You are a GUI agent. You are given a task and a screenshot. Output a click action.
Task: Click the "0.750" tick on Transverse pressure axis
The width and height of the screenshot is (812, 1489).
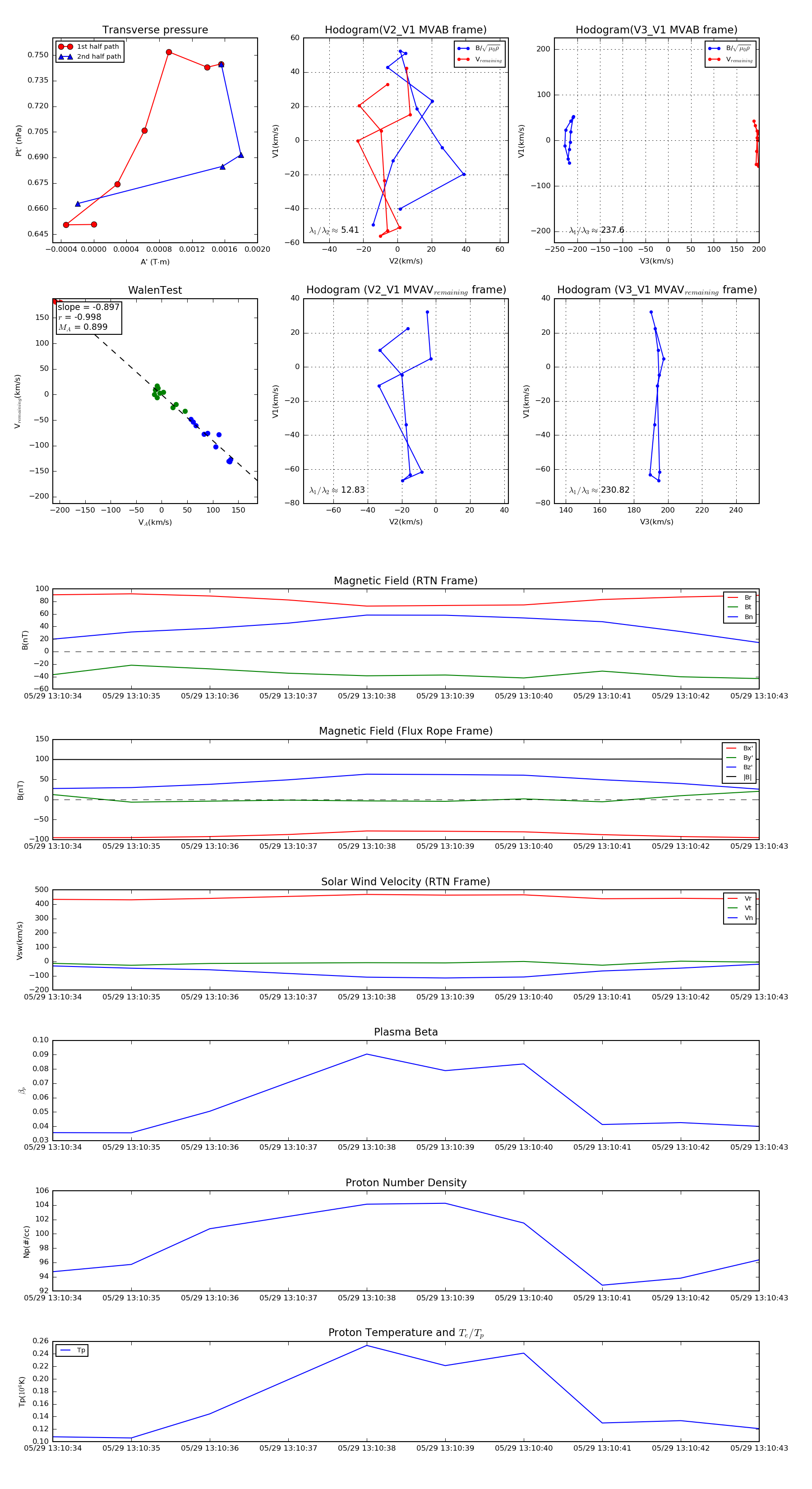click(x=38, y=55)
